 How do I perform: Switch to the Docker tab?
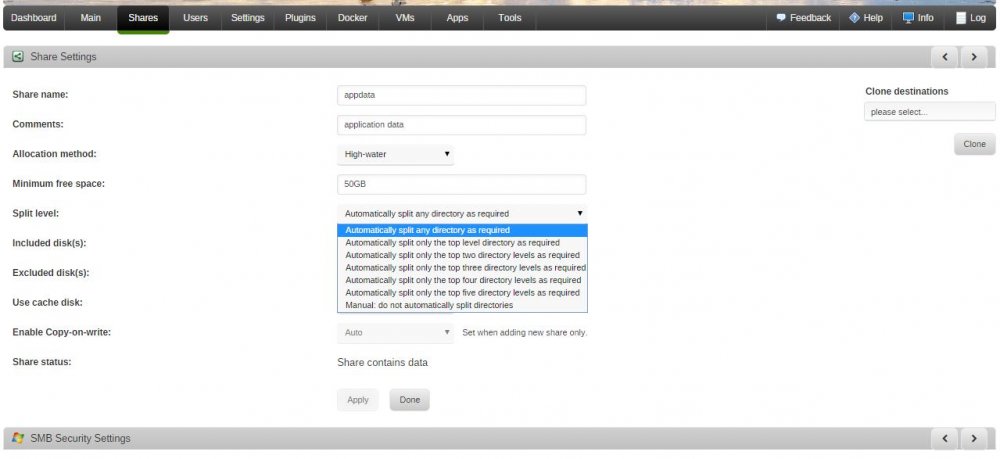(353, 18)
